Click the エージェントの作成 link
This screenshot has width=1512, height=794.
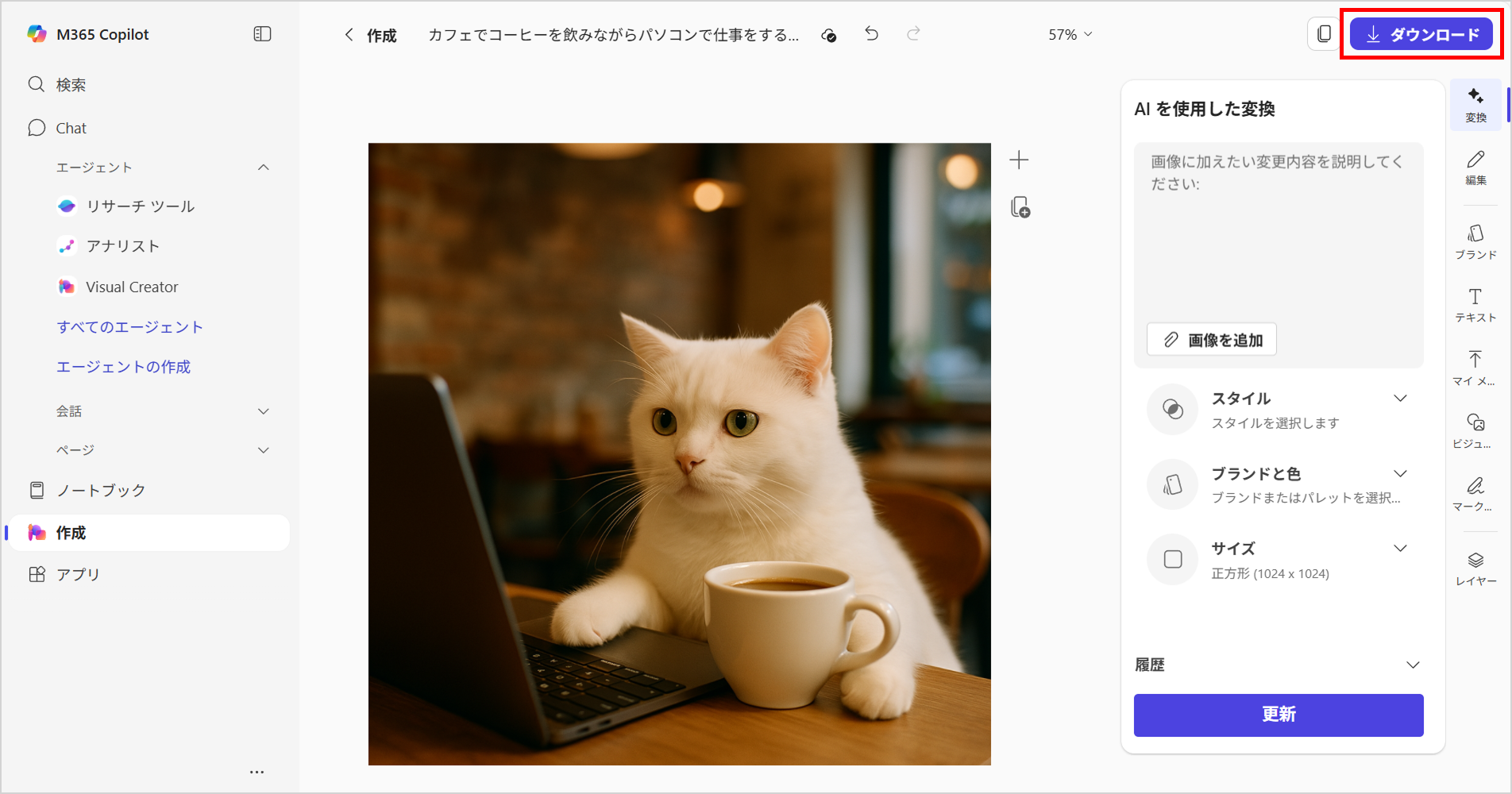coord(123,367)
